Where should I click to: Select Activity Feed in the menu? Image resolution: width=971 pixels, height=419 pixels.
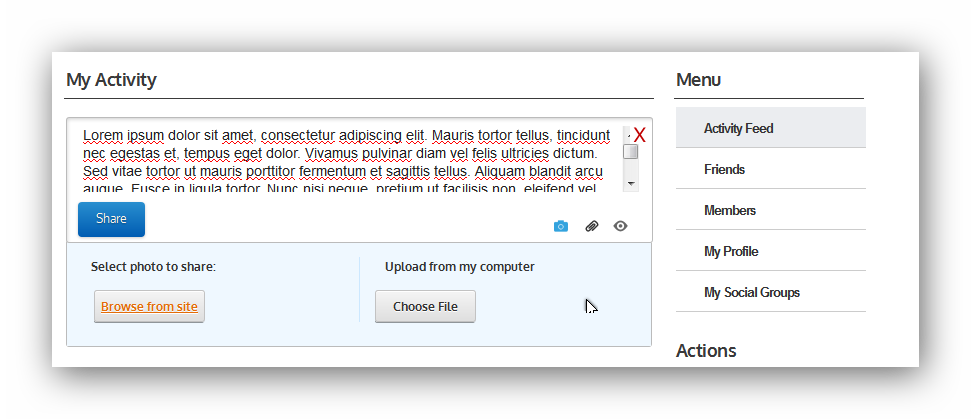click(x=770, y=127)
